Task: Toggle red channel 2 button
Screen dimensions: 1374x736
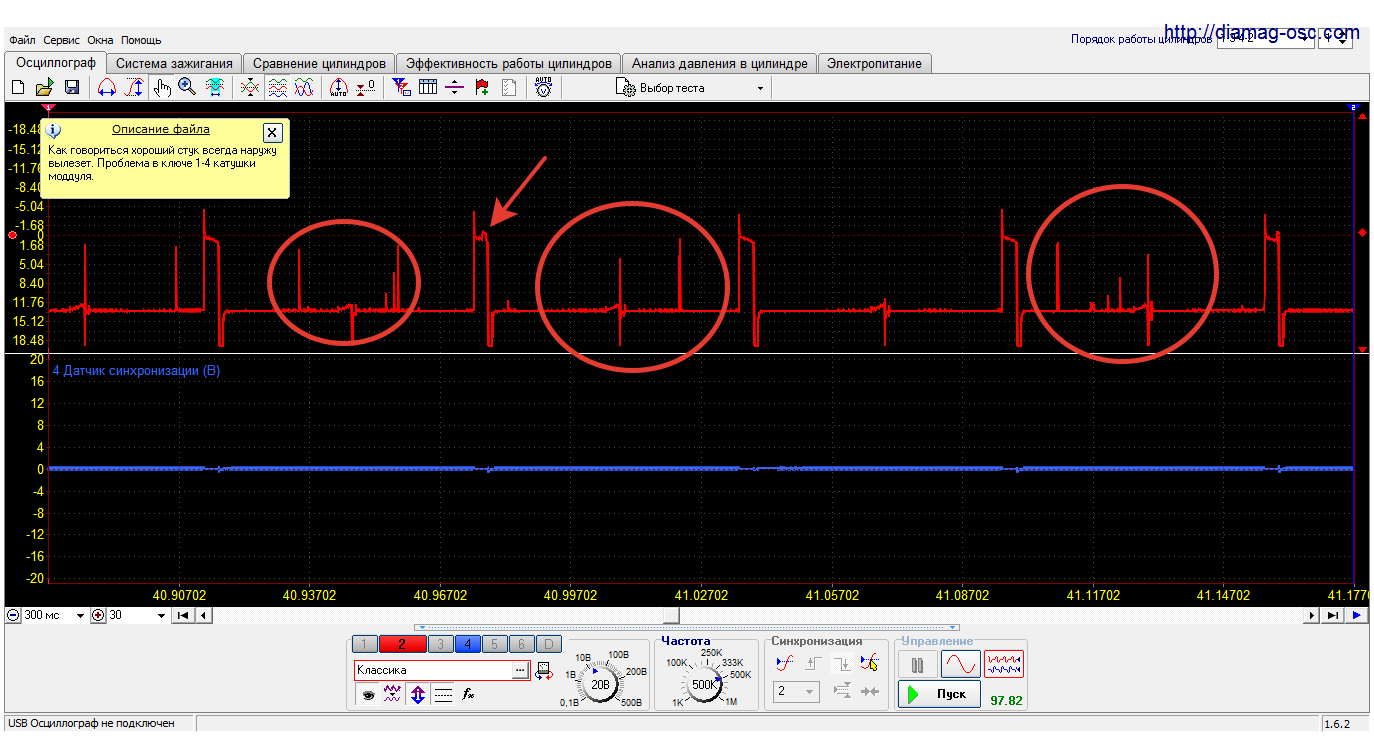Action: coord(403,644)
